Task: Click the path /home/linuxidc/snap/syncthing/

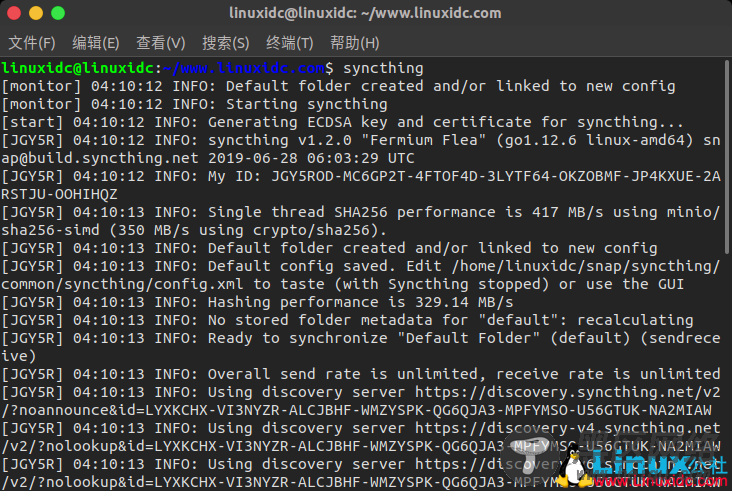Action: coord(586,266)
